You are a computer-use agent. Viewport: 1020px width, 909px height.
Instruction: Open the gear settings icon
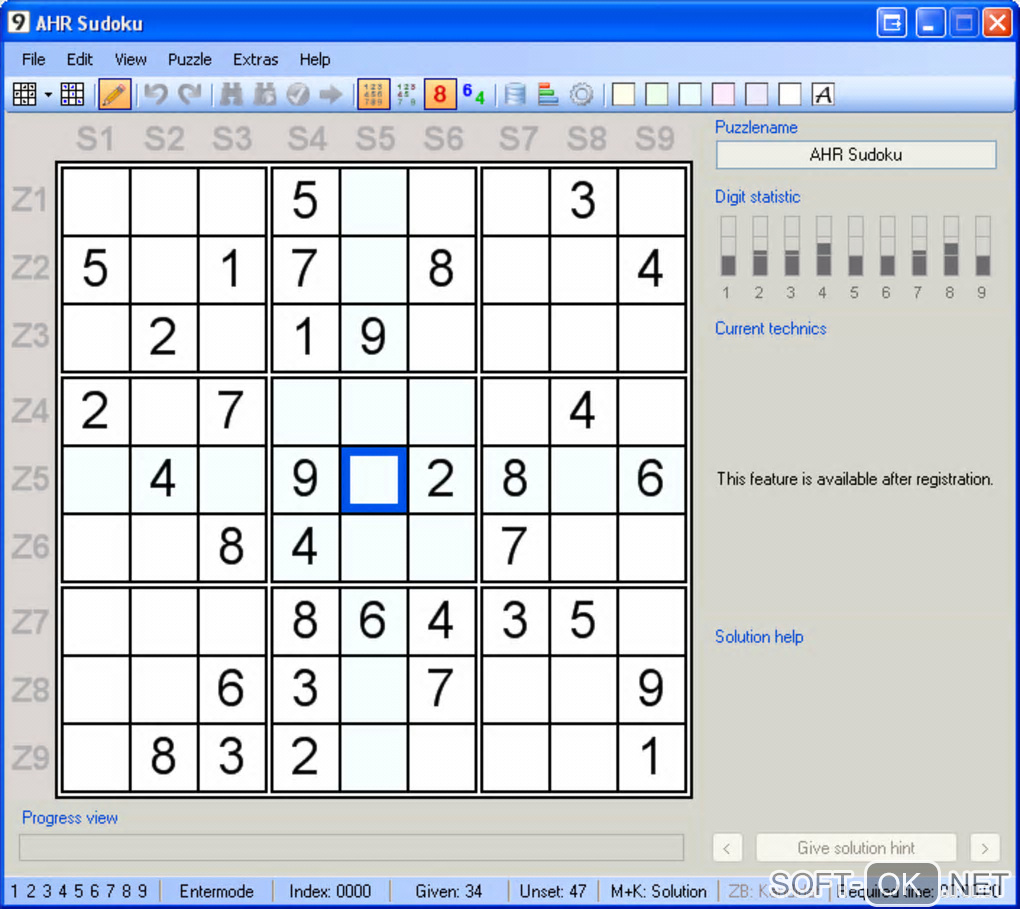pyautogui.click(x=582, y=94)
